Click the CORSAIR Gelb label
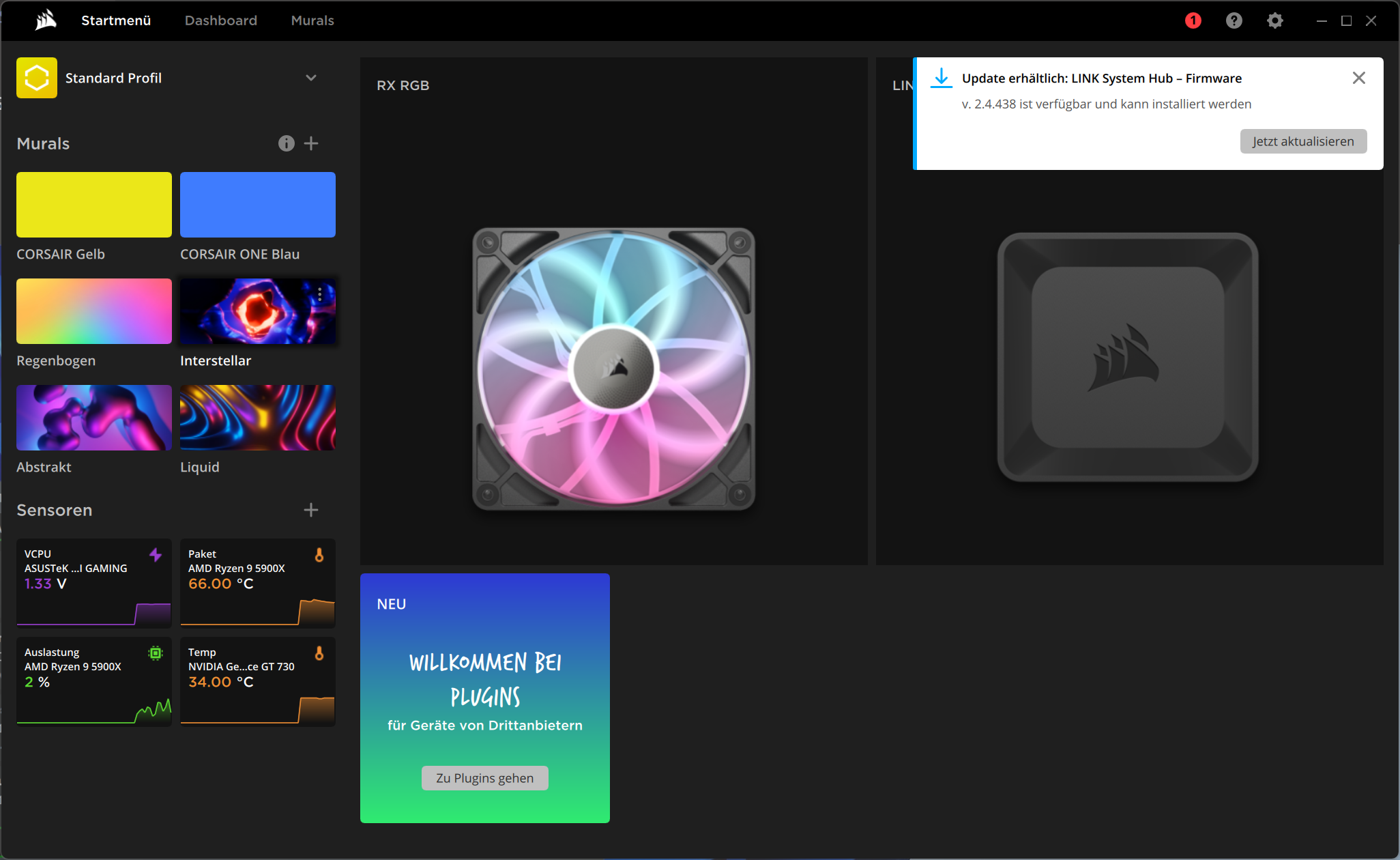This screenshot has width=1400, height=860. tap(61, 254)
